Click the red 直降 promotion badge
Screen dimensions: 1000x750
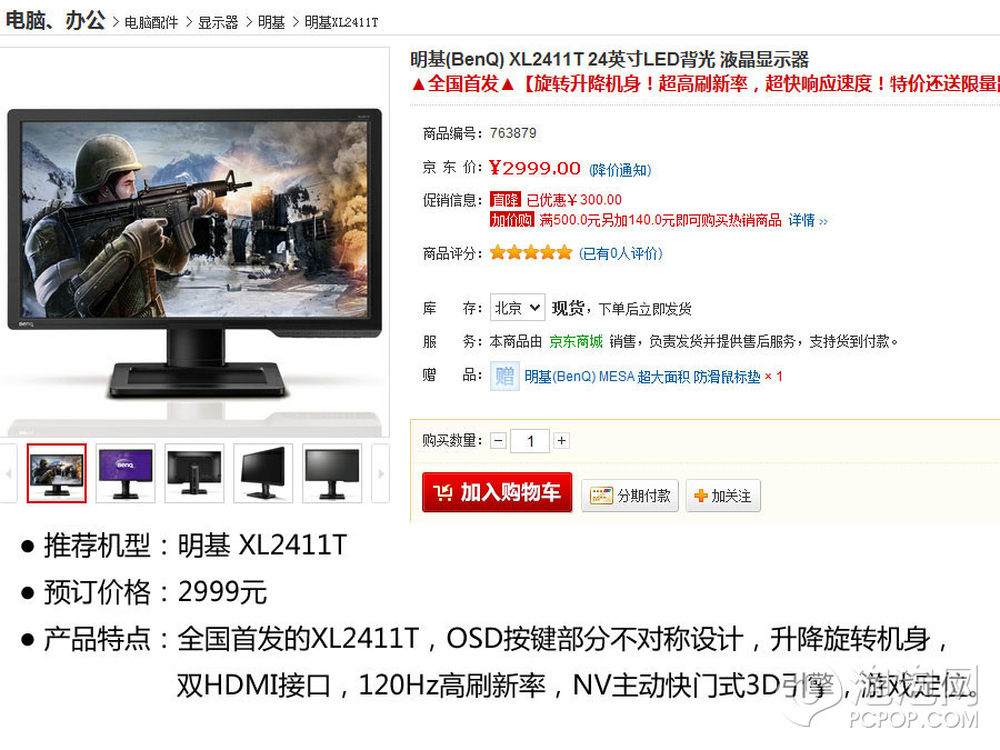[505, 200]
